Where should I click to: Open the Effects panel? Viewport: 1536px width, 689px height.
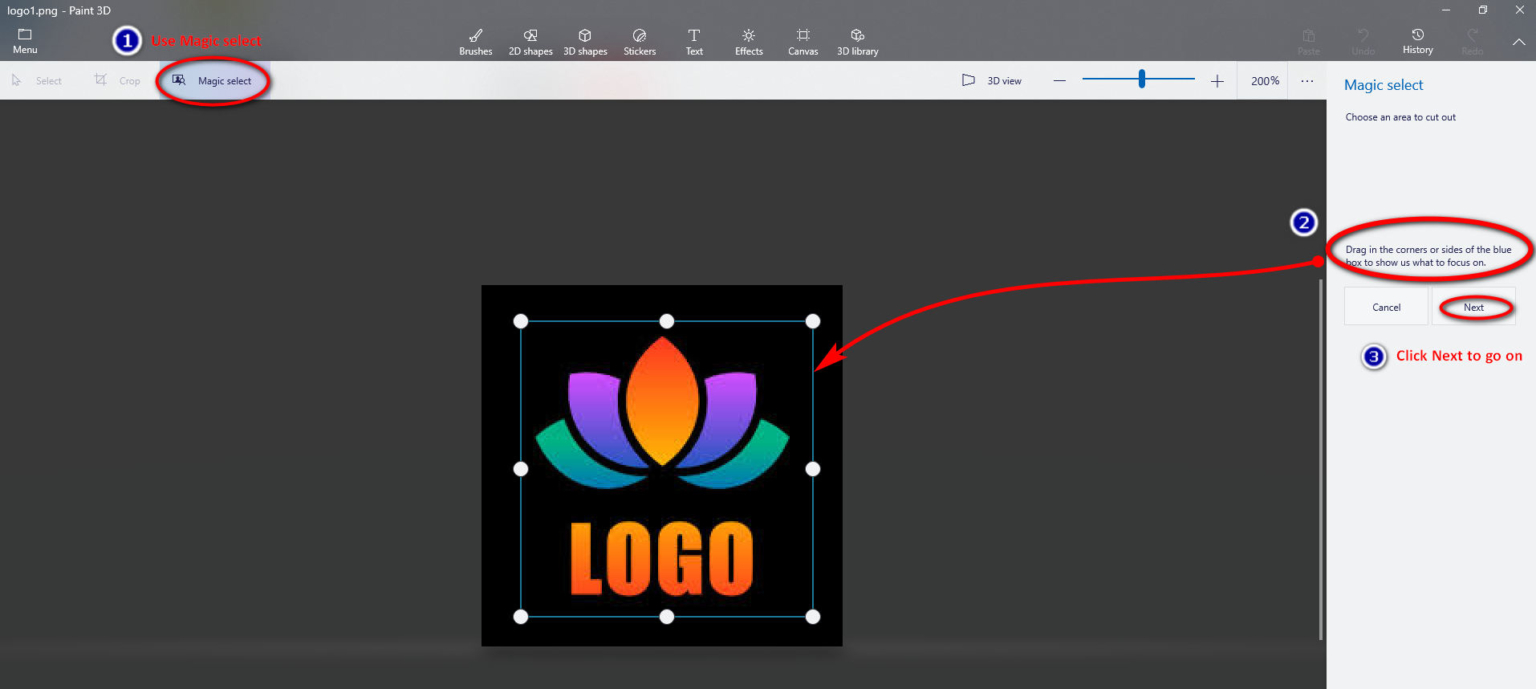tap(749, 41)
